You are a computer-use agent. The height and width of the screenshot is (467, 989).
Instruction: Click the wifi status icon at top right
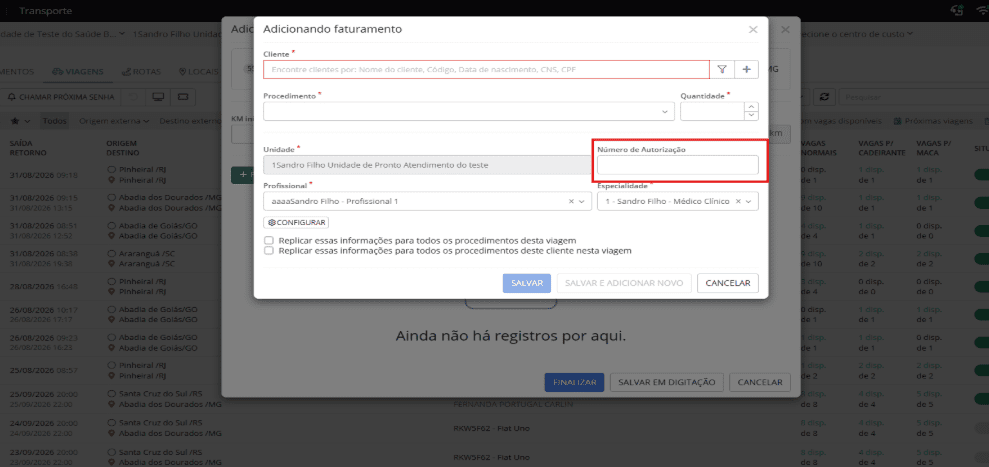[x=981, y=11]
